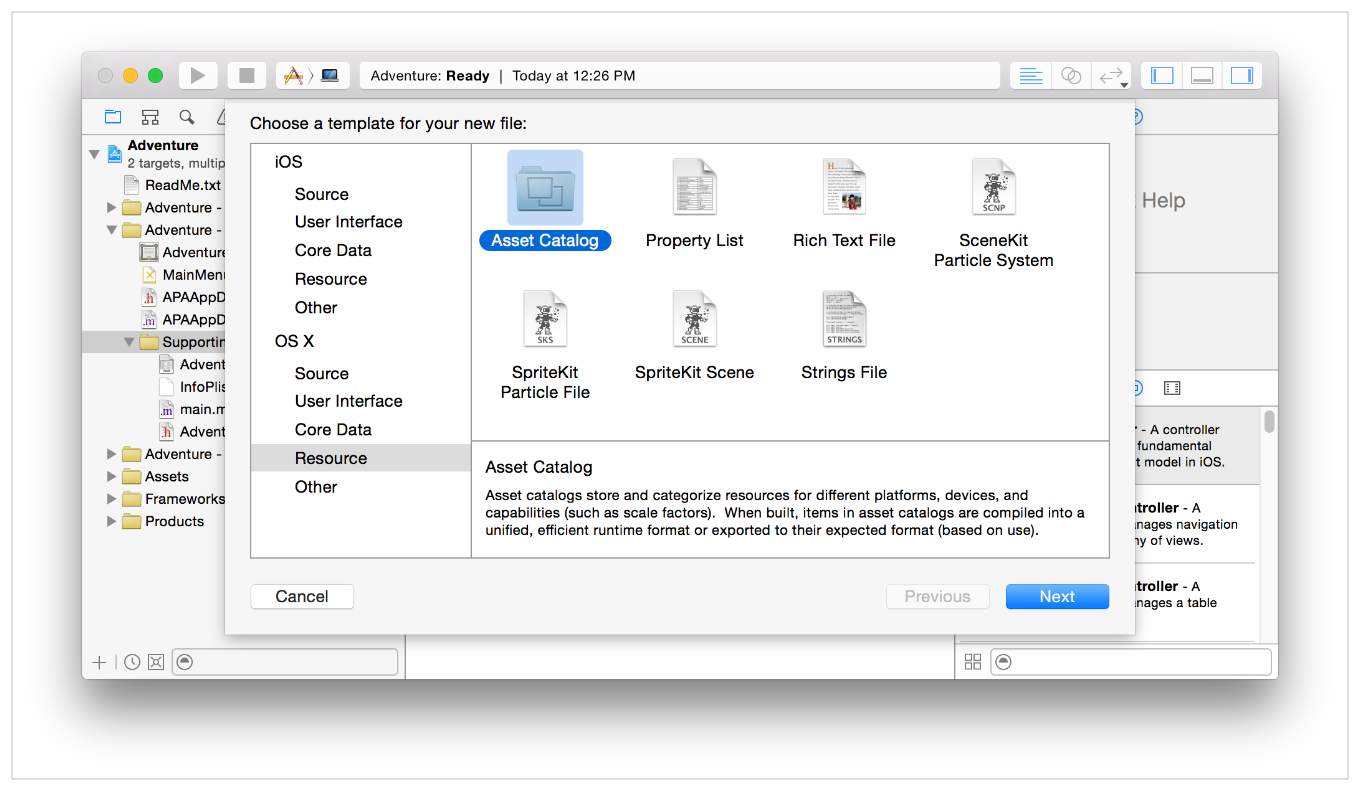
Task: Run the Adventure scheme
Action: point(197,75)
